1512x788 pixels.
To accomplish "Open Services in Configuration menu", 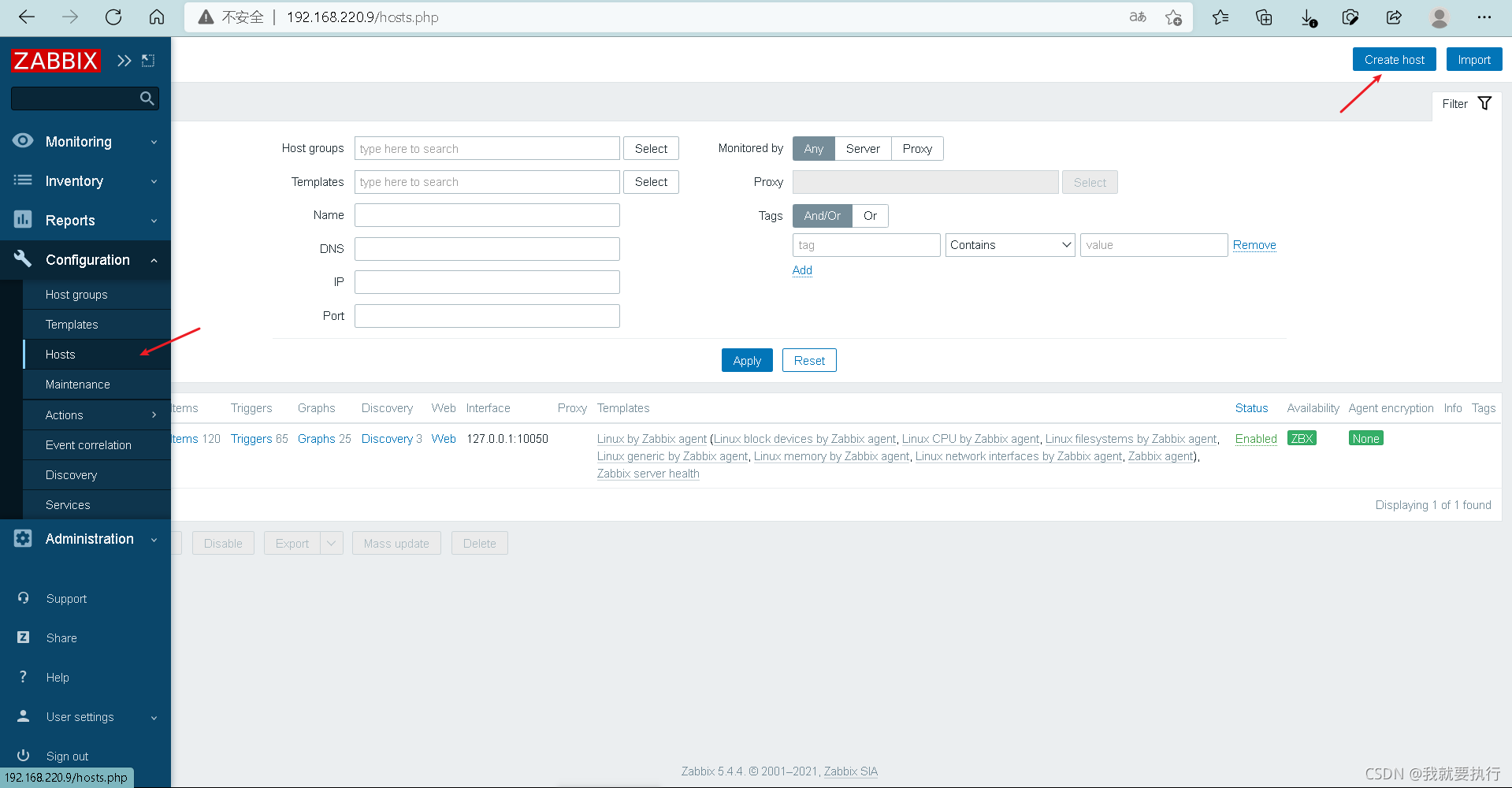I will pyautogui.click(x=68, y=505).
